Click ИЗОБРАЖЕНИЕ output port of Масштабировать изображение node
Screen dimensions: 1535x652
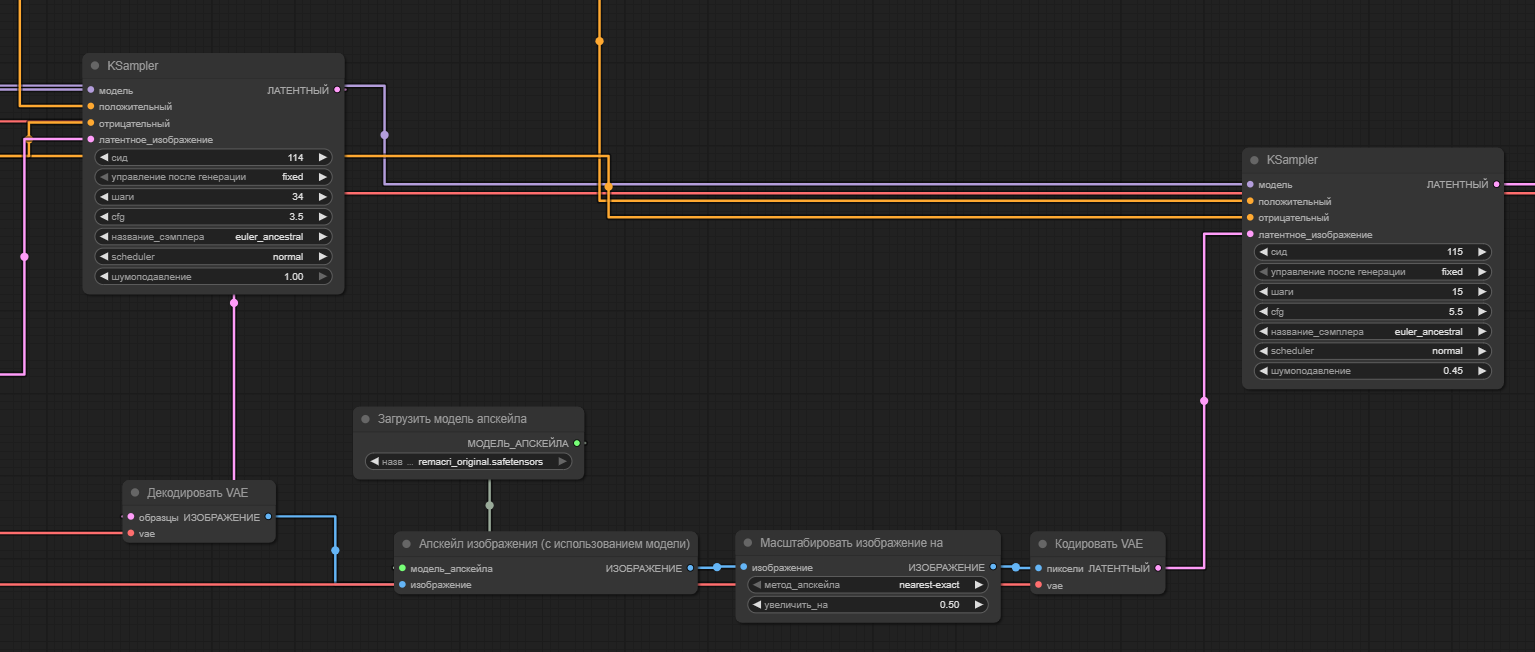click(993, 567)
